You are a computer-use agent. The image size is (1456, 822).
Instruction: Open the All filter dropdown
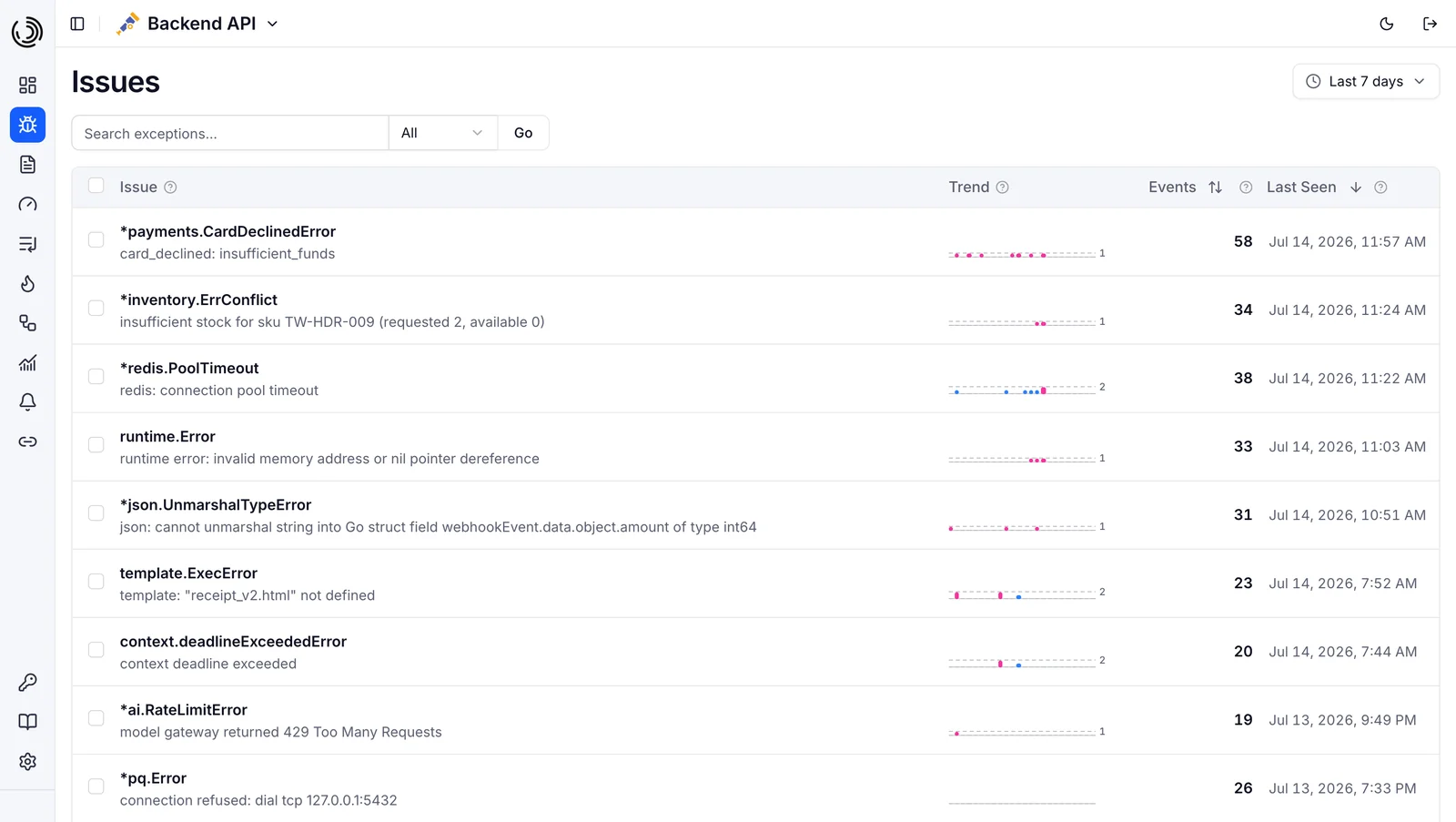pyautogui.click(x=442, y=133)
